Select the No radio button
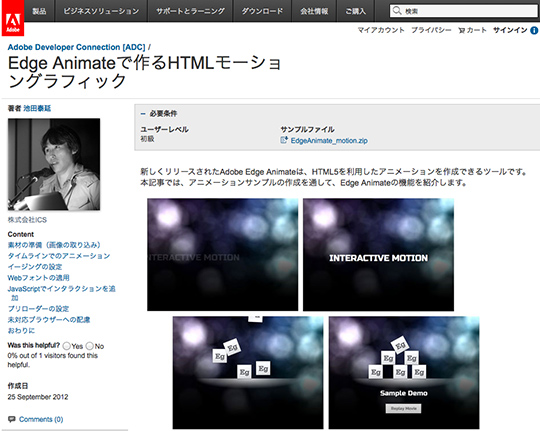 point(90,346)
